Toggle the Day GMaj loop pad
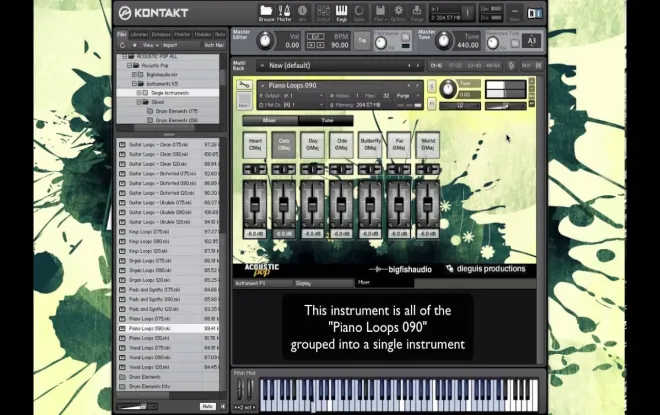 312,145
